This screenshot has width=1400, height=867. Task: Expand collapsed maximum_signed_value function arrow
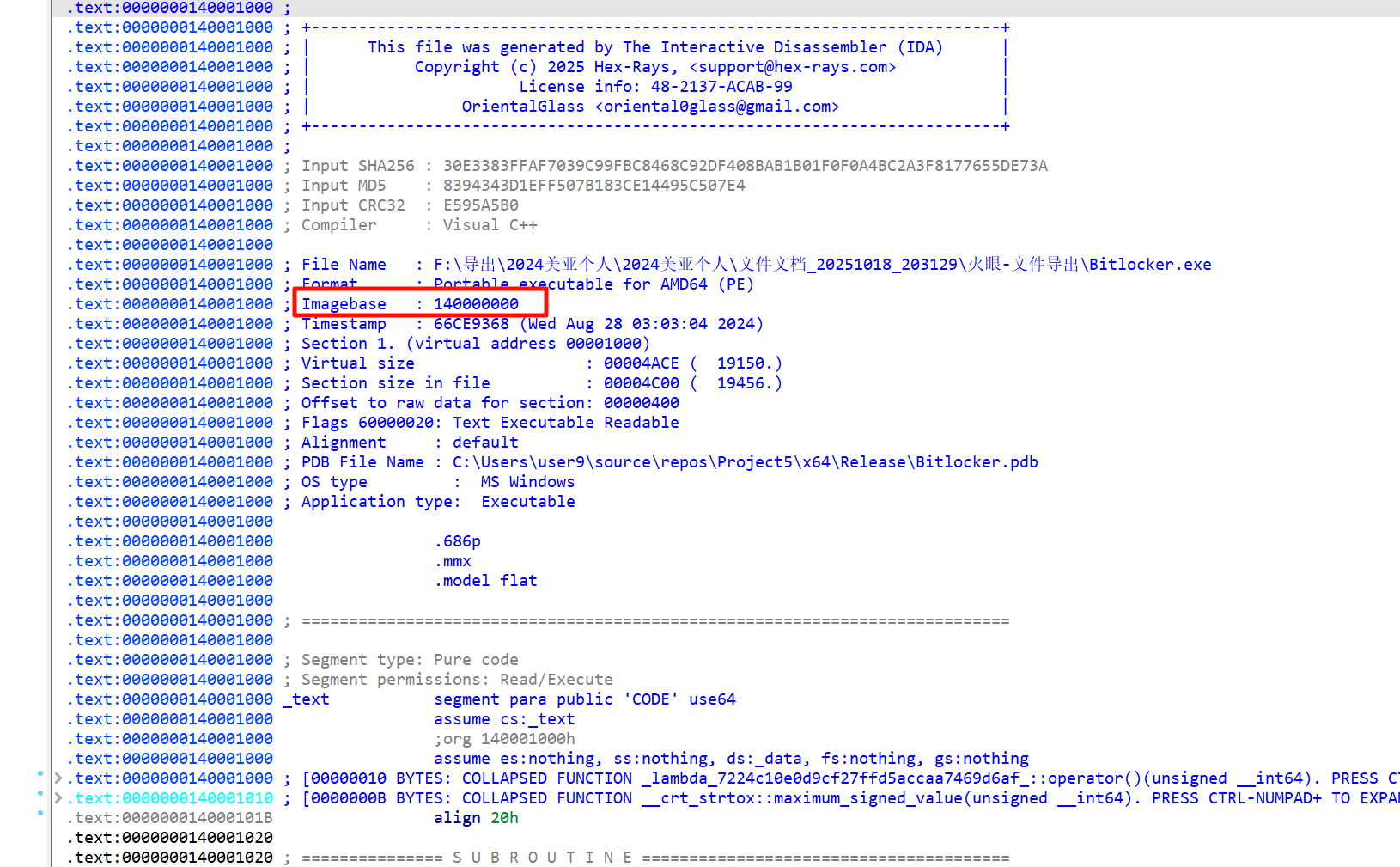(58, 798)
